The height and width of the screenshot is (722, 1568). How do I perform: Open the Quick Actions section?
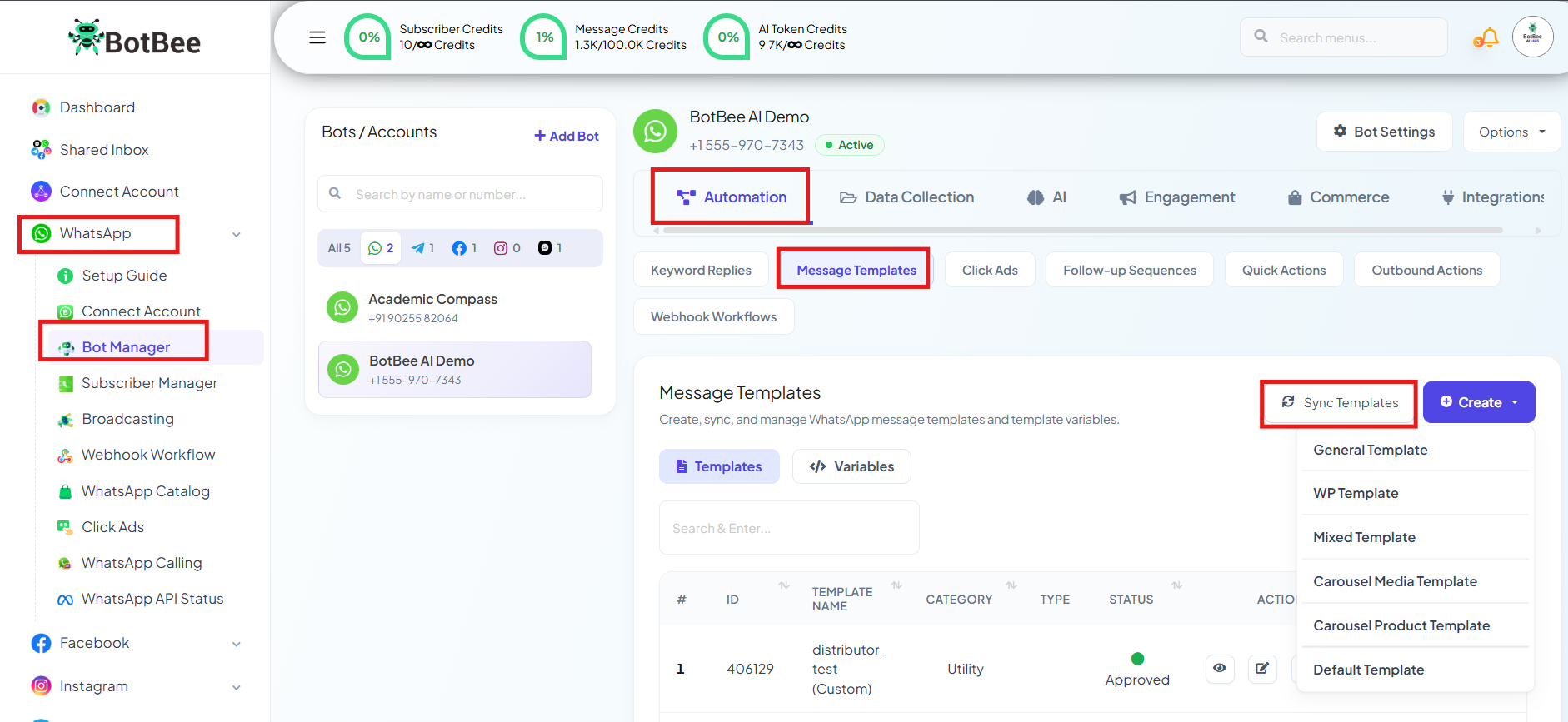pyautogui.click(x=1284, y=270)
